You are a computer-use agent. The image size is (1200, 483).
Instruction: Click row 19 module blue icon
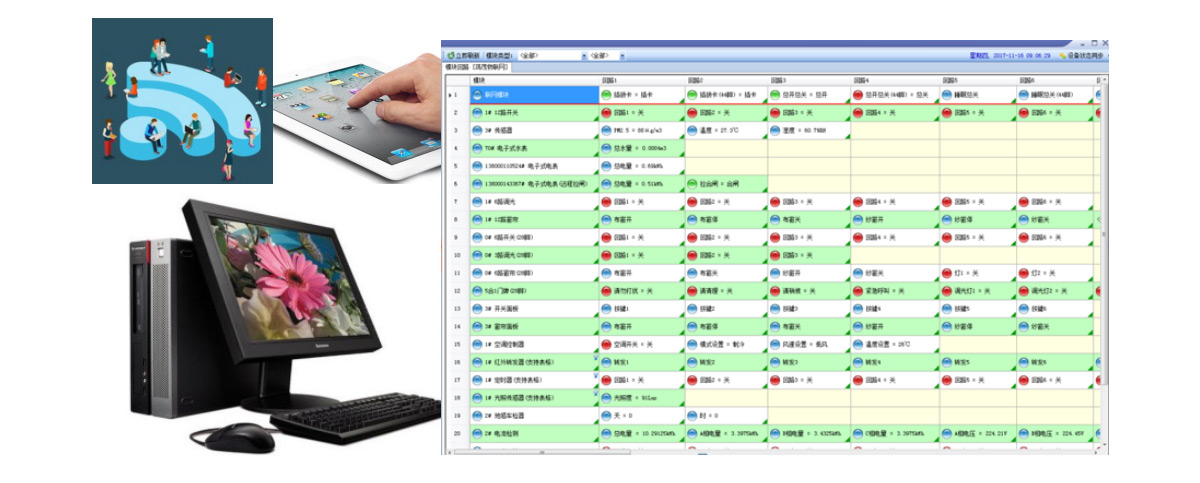pyautogui.click(x=477, y=415)
